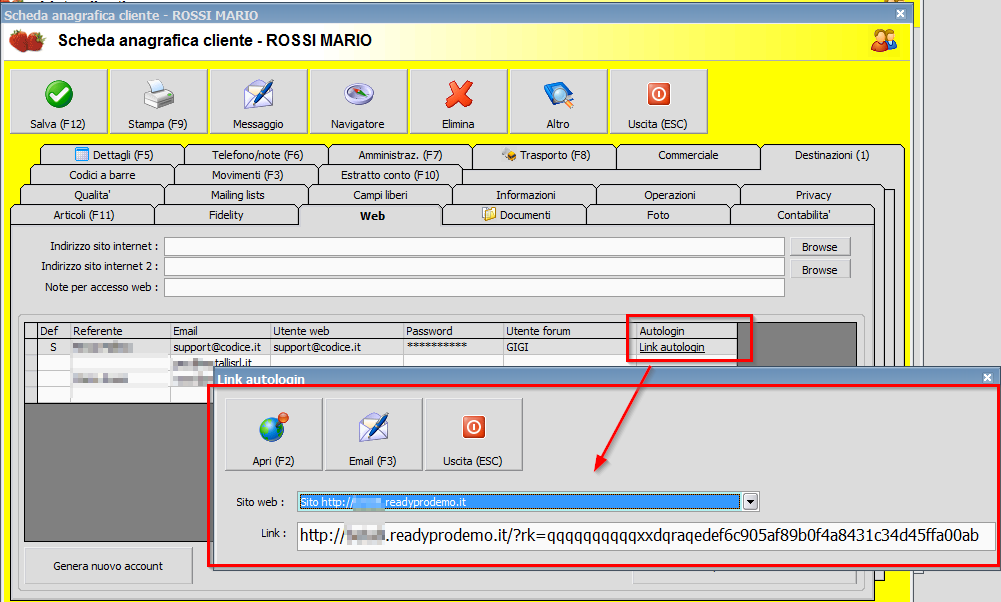Image resolution: width=1001 pixels, height=602 pixels.
Task: Click the Password column header
Action: tap(454, 331)
